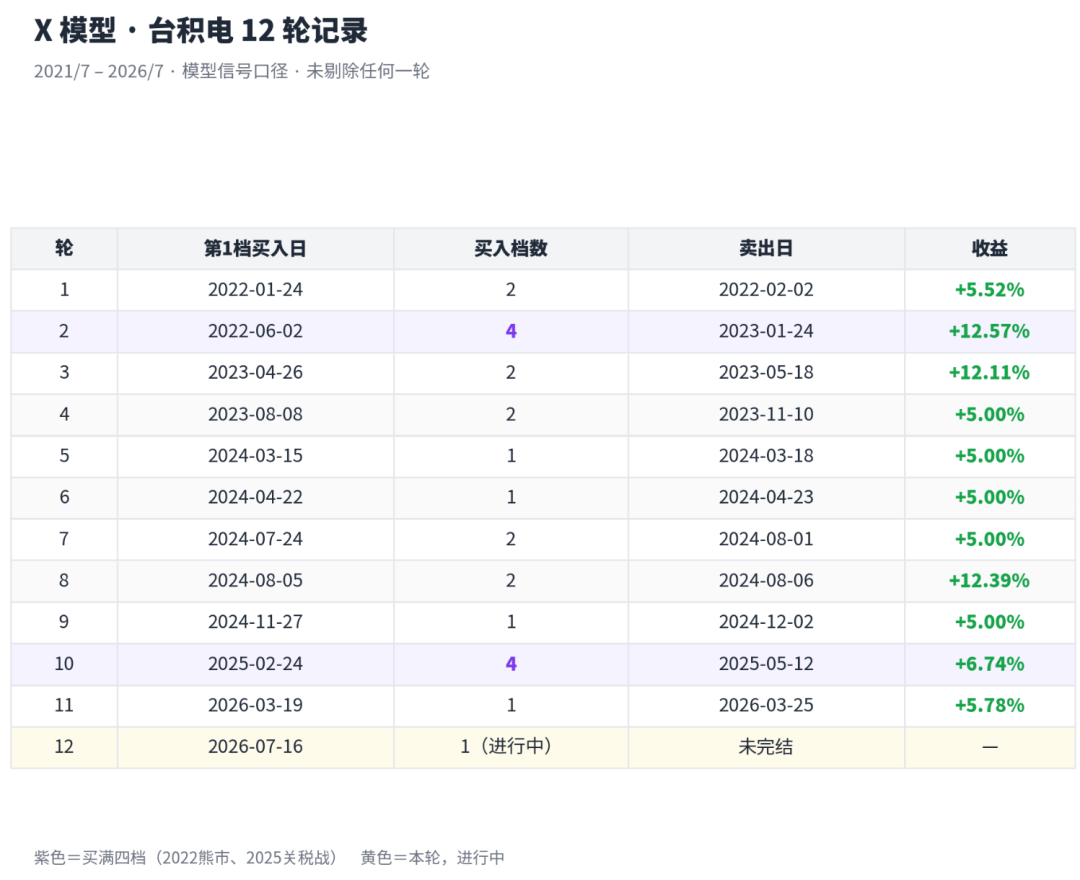The width and height of the screenshot is (1080, 880).
Task: Select the 黄色＝本轮，进行中 legend note
Action: click(433, 857)
